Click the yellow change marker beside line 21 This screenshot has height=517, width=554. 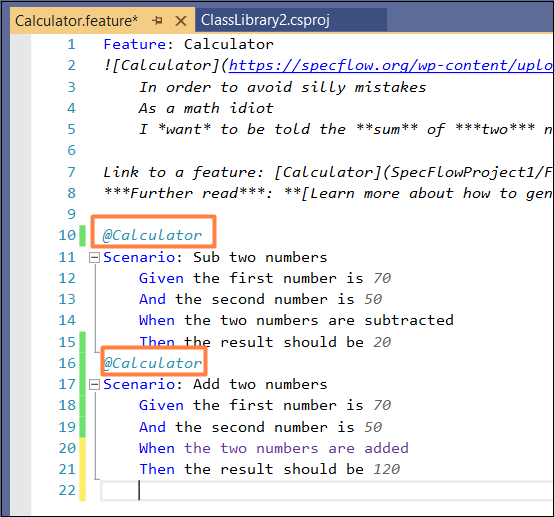coord(82,469)
